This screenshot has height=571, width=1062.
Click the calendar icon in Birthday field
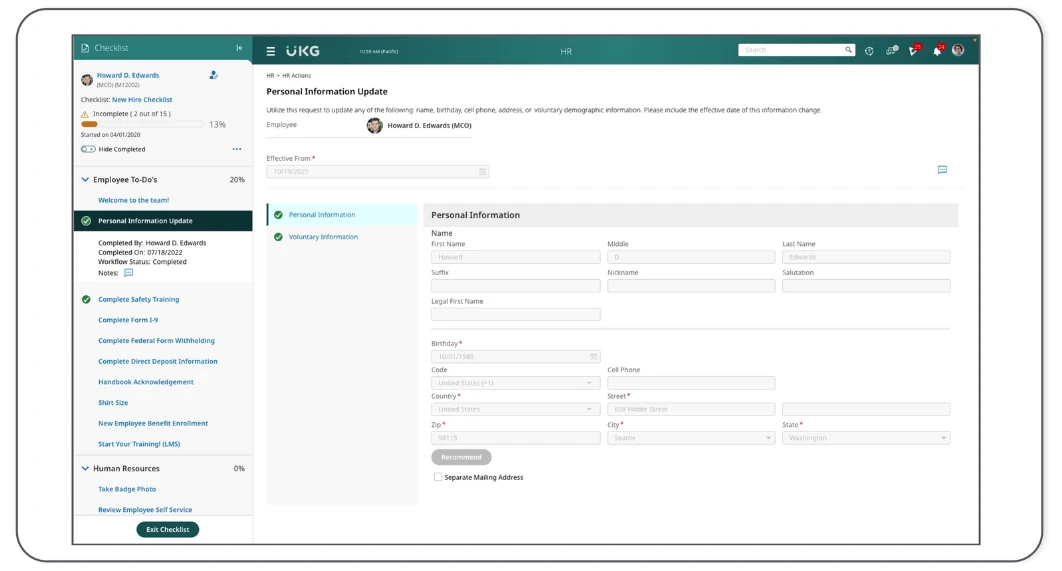[593, 356]
